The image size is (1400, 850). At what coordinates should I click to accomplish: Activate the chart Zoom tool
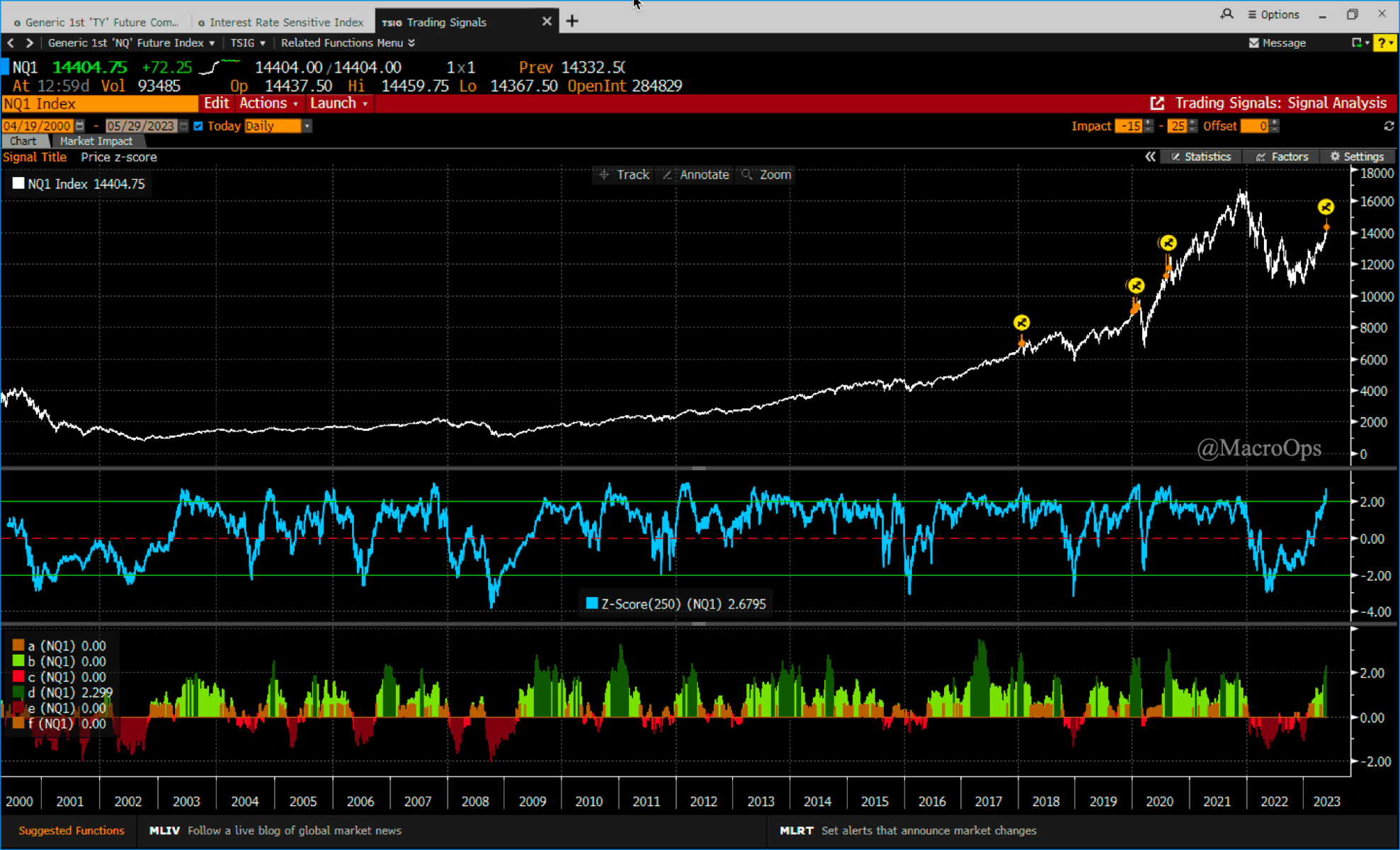(x=766, y=175)
